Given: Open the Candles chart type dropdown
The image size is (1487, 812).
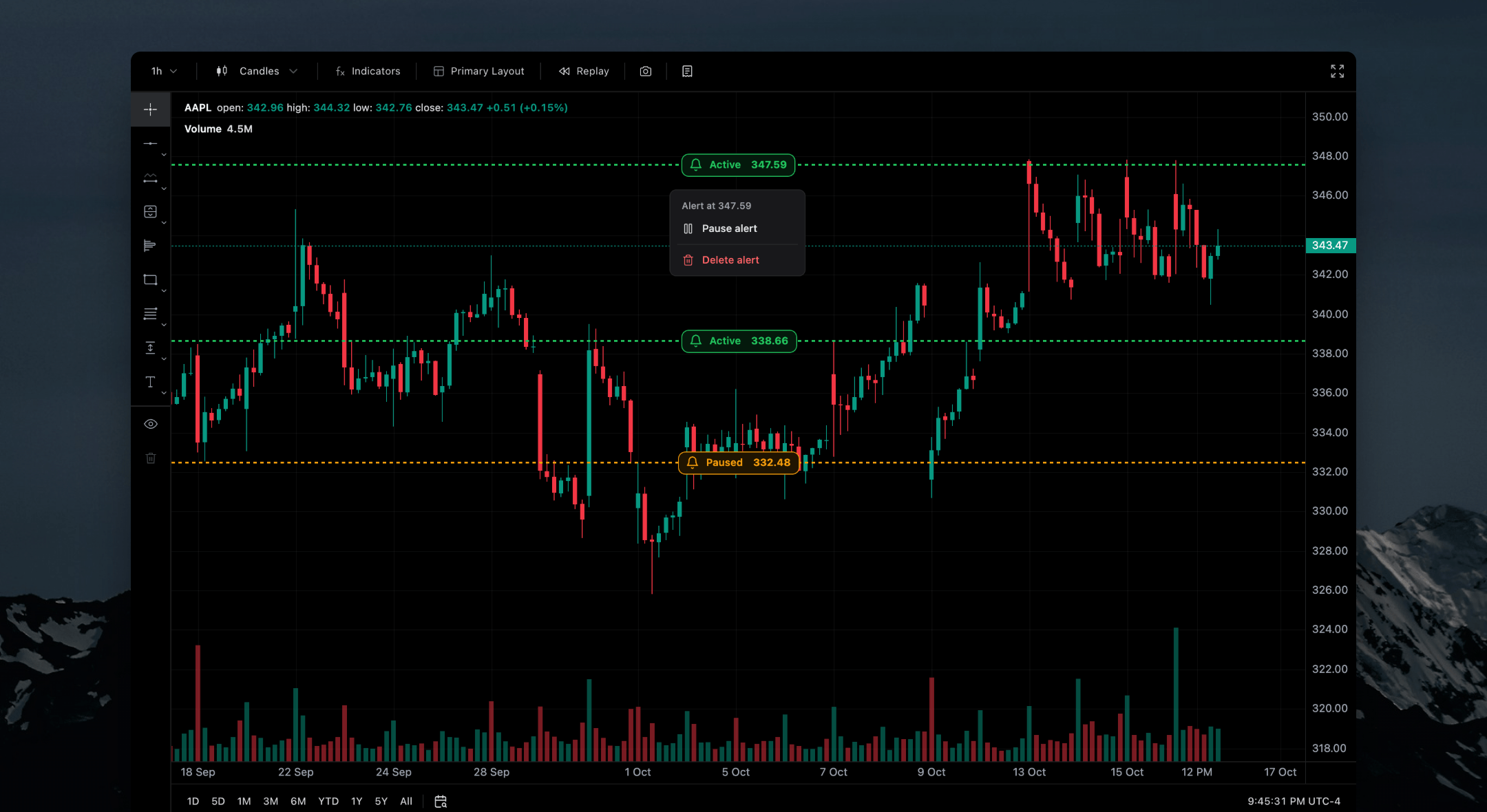Looking at the screenshot, I should tap(257, 72).
